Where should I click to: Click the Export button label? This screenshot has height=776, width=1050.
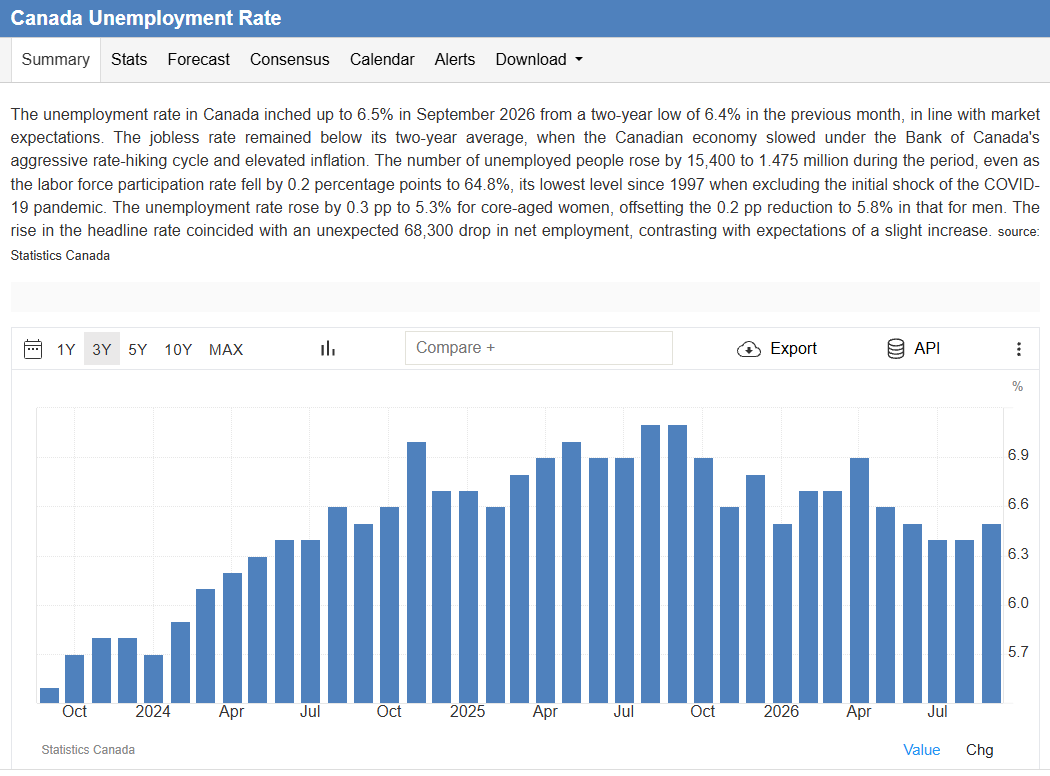pyautogui.click(x=794, y=349)
